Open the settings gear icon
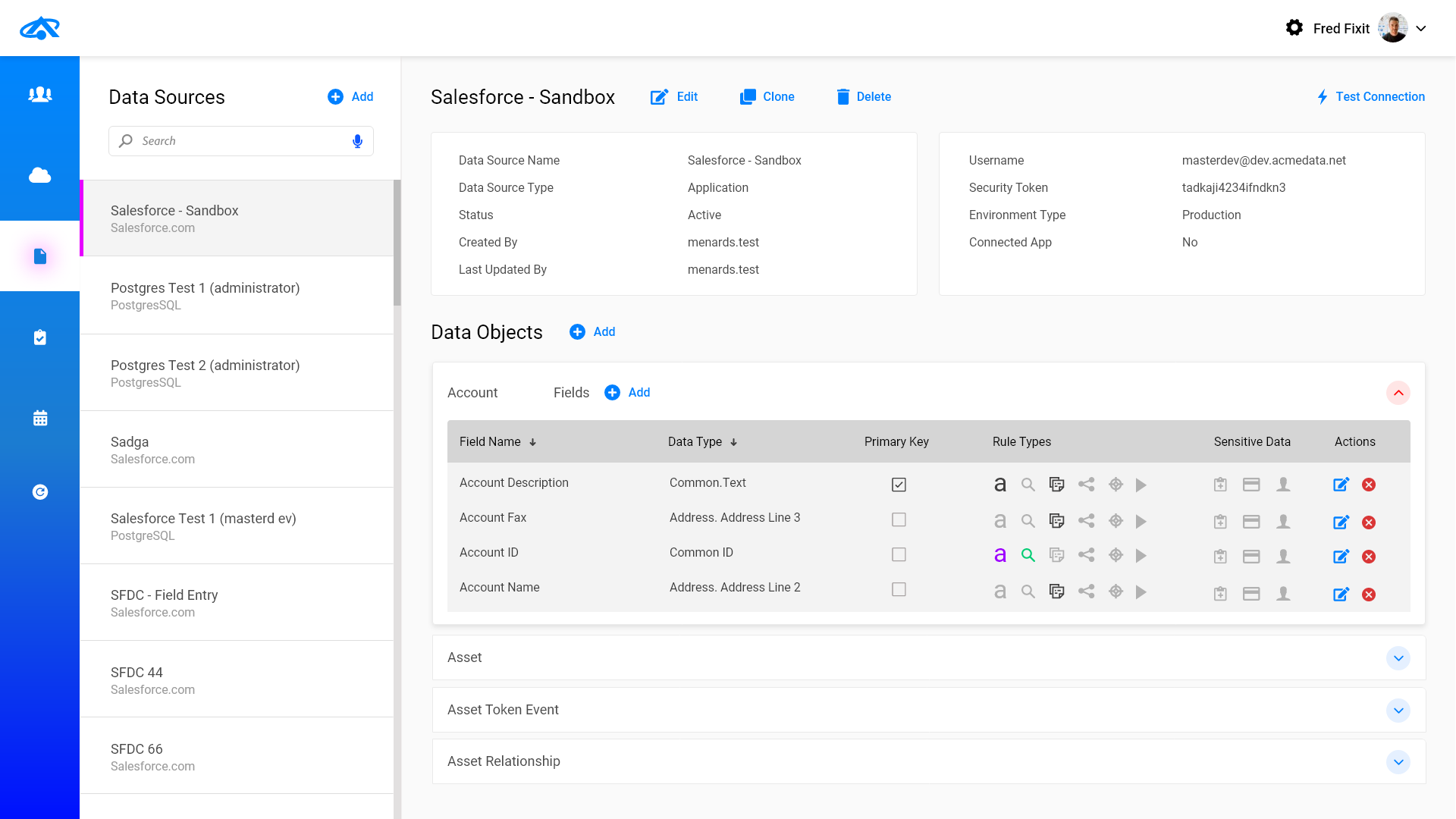Image resolution: width=1456 pixels, height=819 pixels. point(1294,28)
